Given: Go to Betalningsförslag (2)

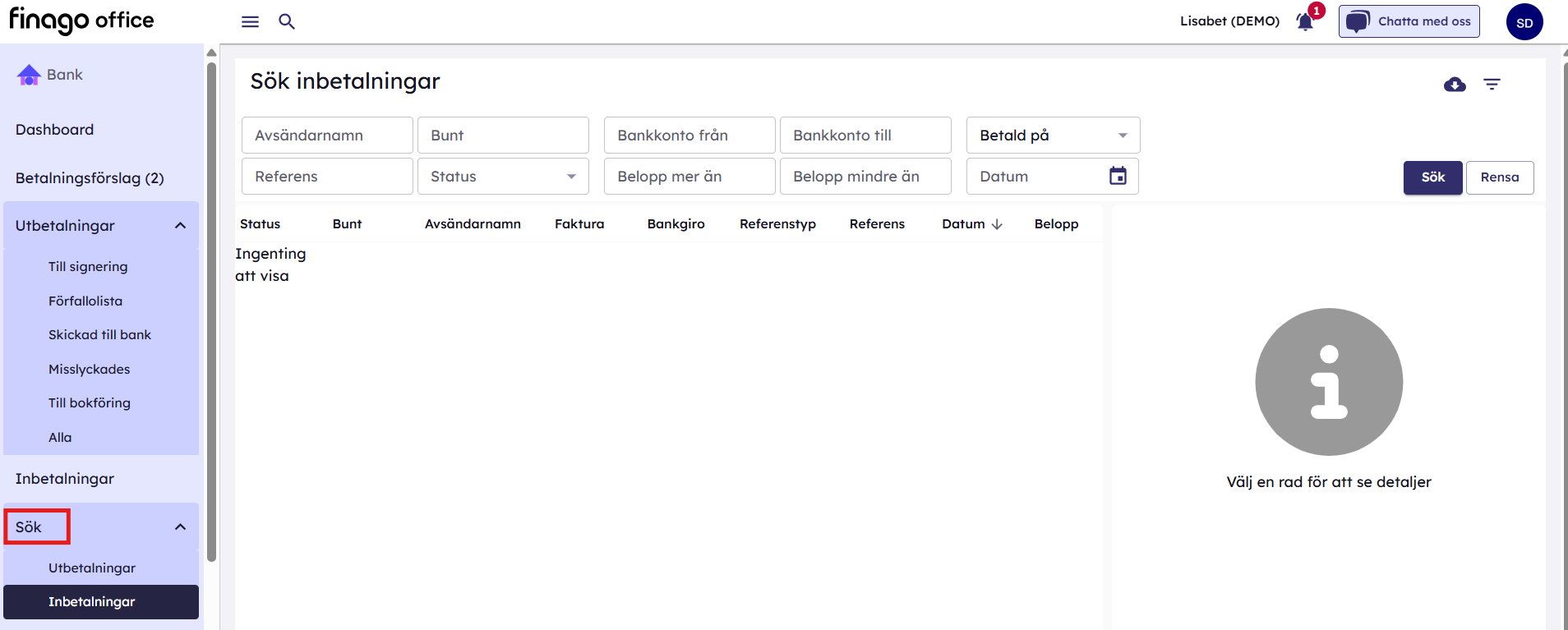Looking at the screenshot, I should click(x=90, y=178).
